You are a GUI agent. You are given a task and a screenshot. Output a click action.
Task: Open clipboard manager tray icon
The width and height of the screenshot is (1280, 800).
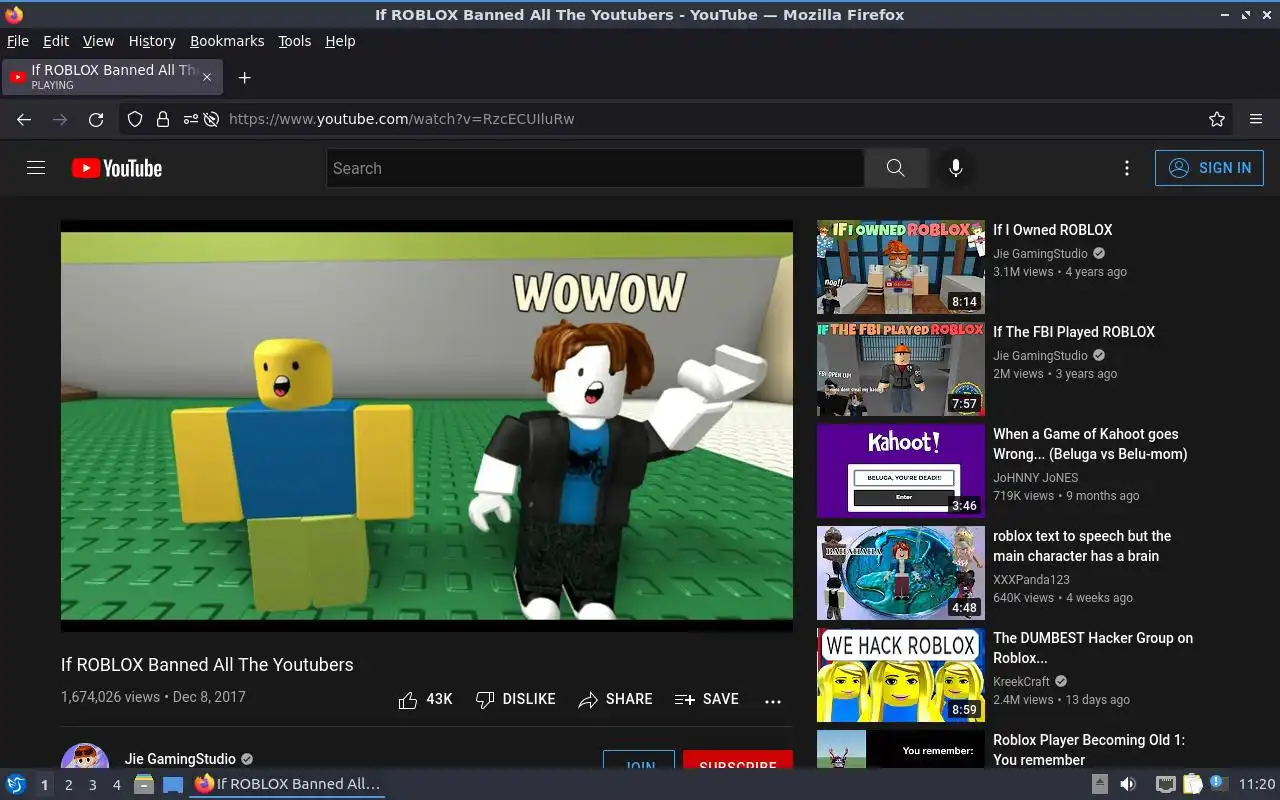(1192, 784)
